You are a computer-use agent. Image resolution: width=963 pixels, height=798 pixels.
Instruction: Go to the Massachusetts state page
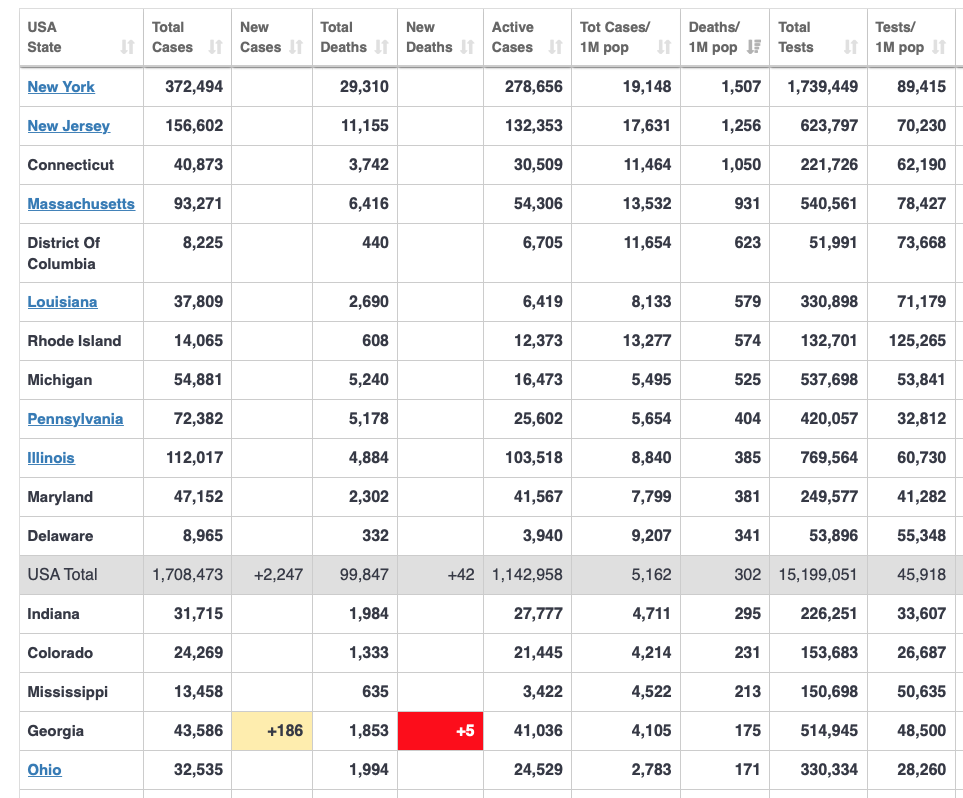pos(81,204)
